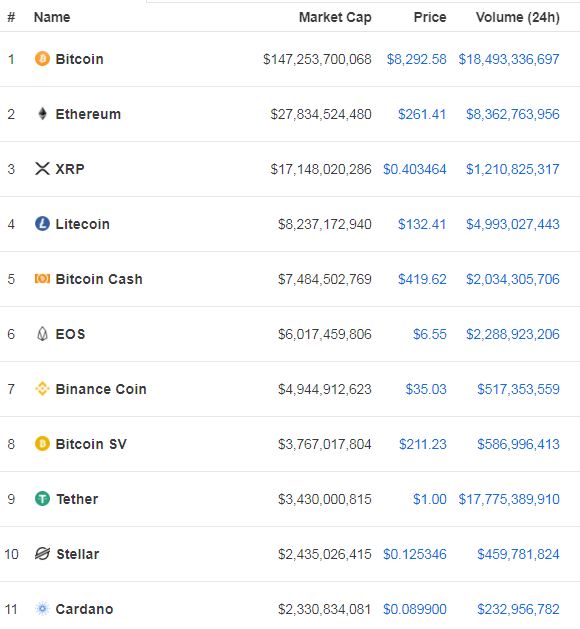
Task: Sort by the Market Cap column header
Action: click(x=335, y=18)
